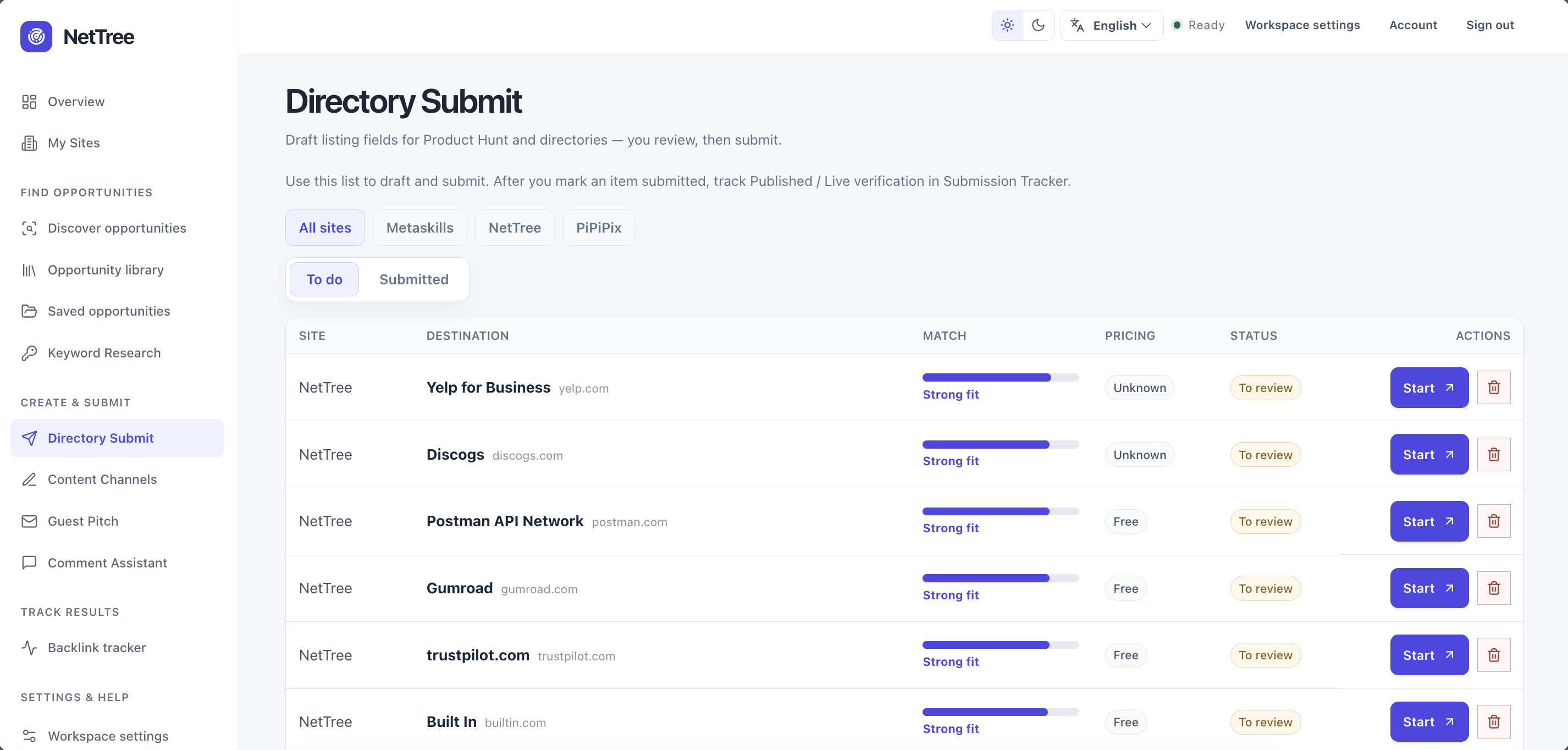Select Directory Submit in sidebar
The height and width of the screenshot is (750, 1568).
coord(117,438)
